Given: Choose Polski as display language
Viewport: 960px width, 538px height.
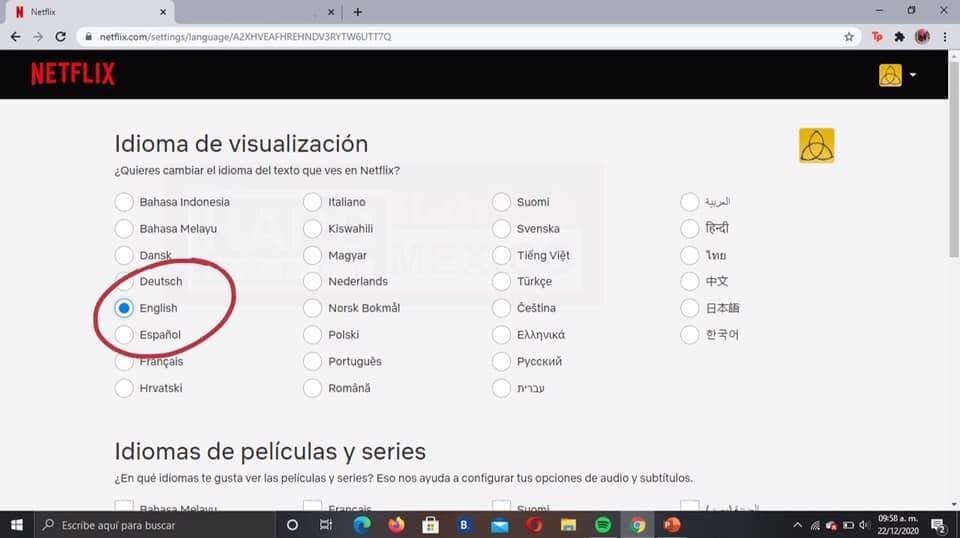Looking at the screenshot, I should [x=312, y=335].
